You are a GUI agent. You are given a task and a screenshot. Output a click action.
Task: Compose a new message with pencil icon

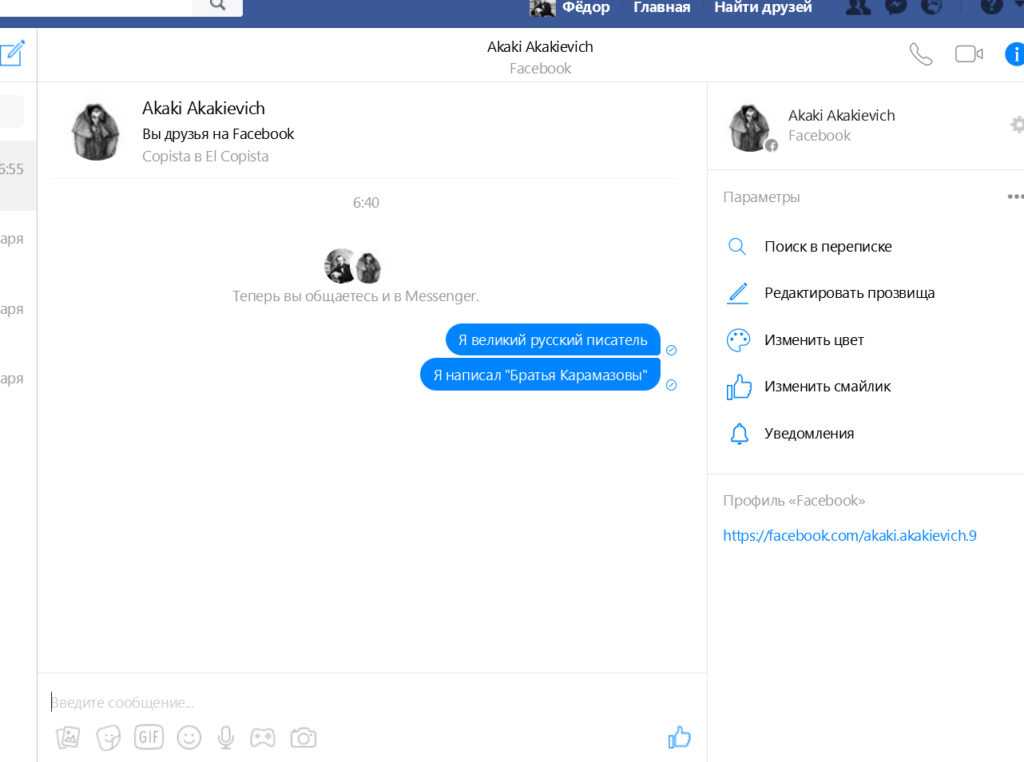pos(12,53)
